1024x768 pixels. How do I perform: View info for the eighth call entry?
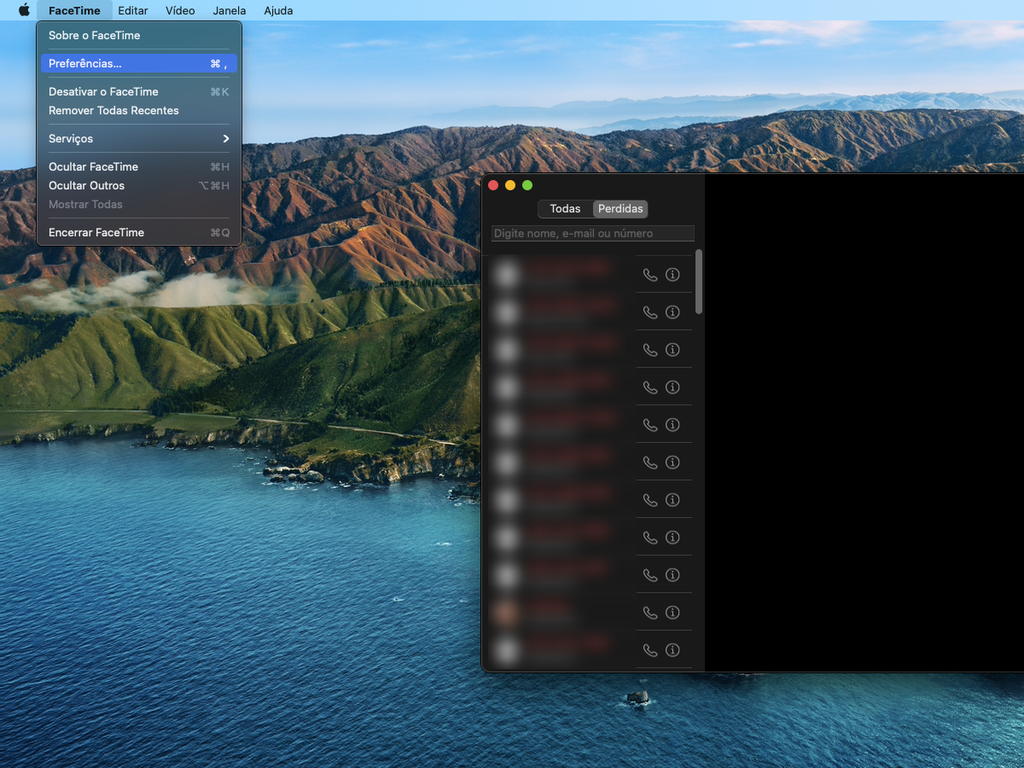(x=672, y=537)
